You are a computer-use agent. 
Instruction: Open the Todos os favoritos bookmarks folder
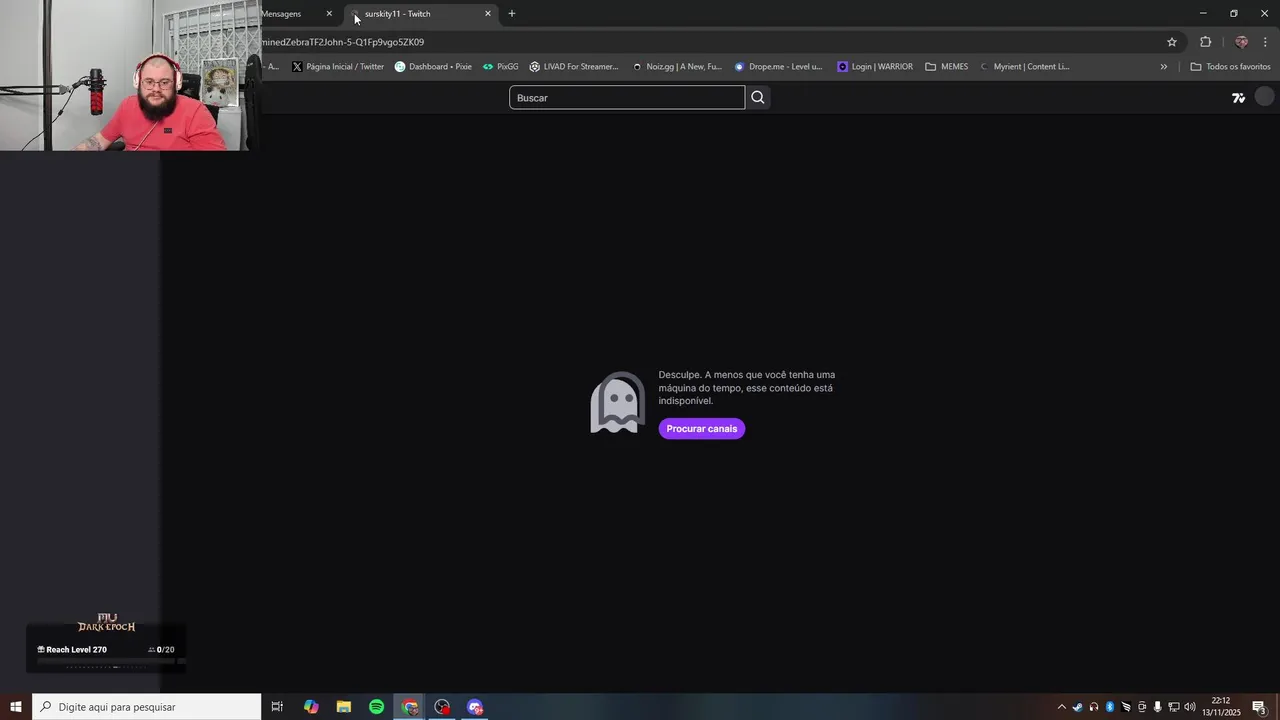coord(1230,67)
